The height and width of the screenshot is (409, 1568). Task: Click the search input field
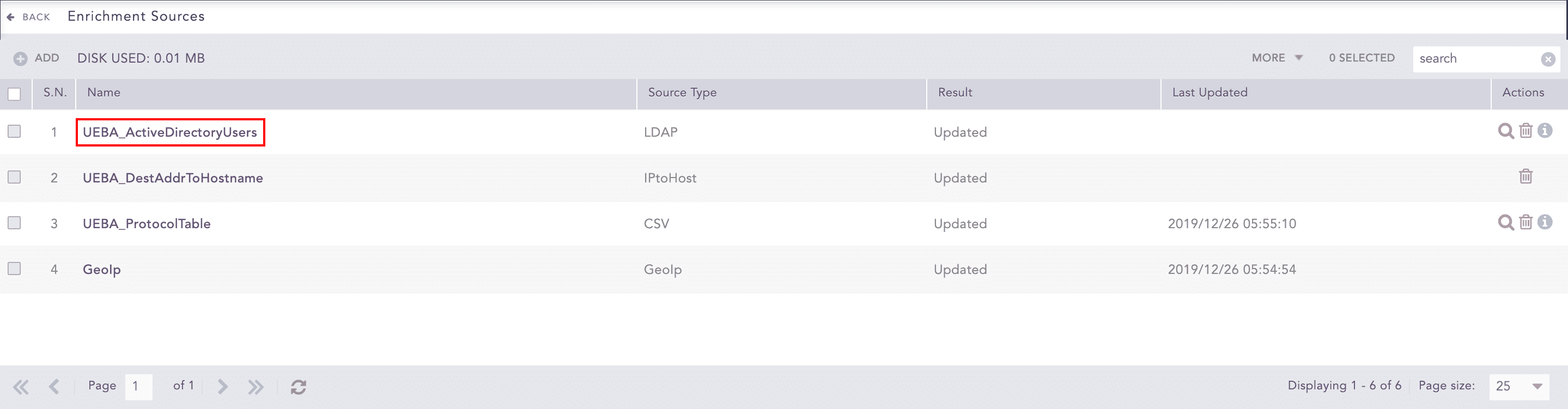1475,59
